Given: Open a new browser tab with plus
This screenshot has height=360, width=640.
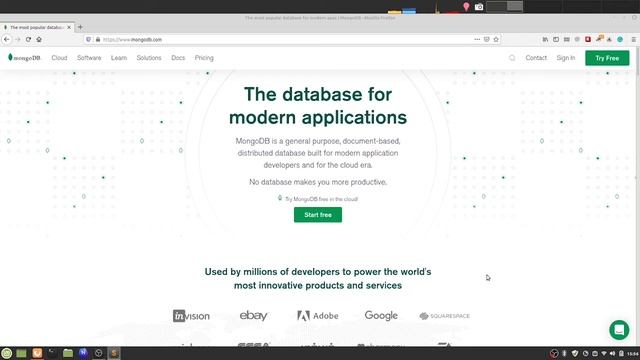Looking at the screenshot, I should coord(80,27).
